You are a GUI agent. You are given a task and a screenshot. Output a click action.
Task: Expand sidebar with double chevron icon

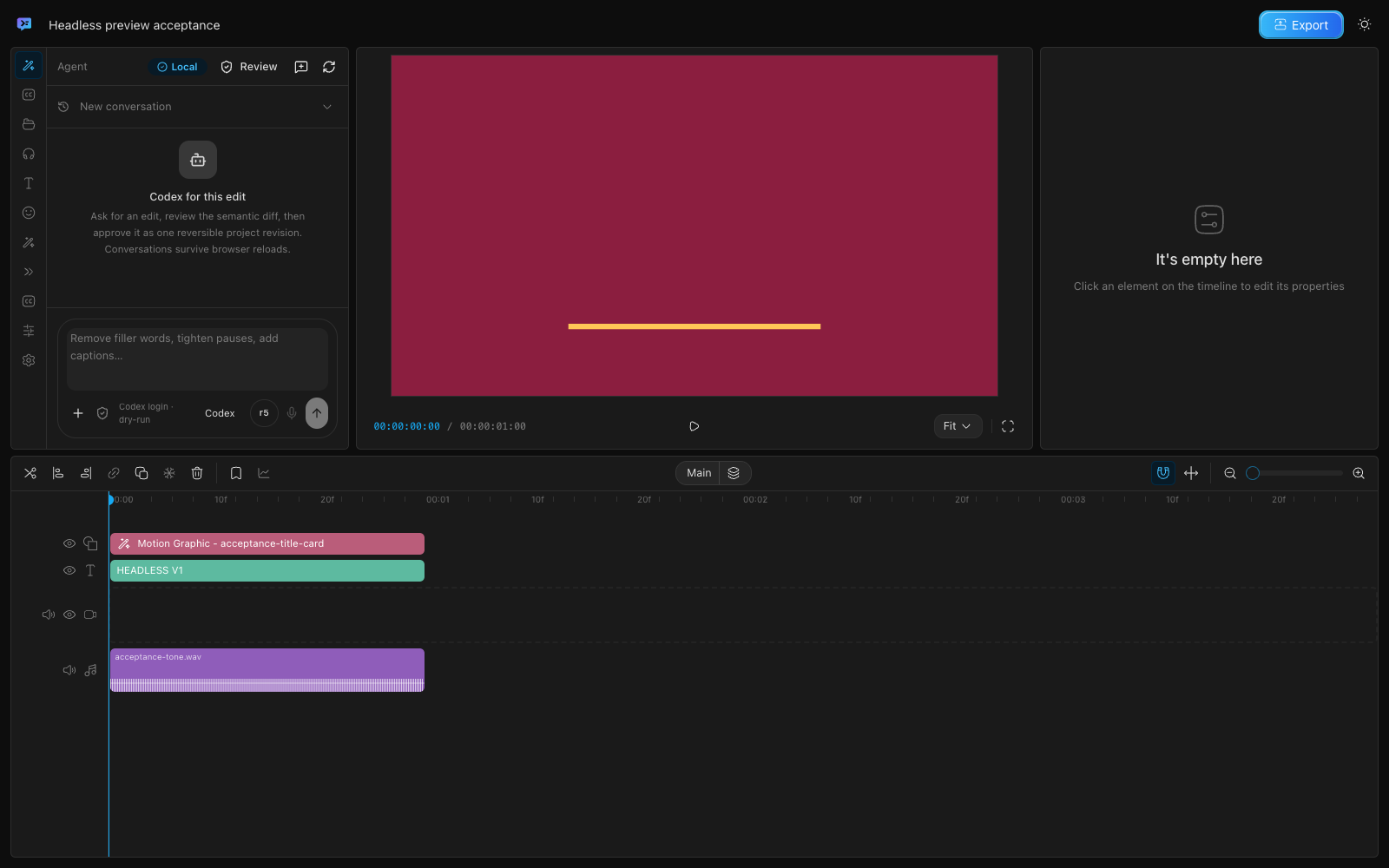point(29,272)
